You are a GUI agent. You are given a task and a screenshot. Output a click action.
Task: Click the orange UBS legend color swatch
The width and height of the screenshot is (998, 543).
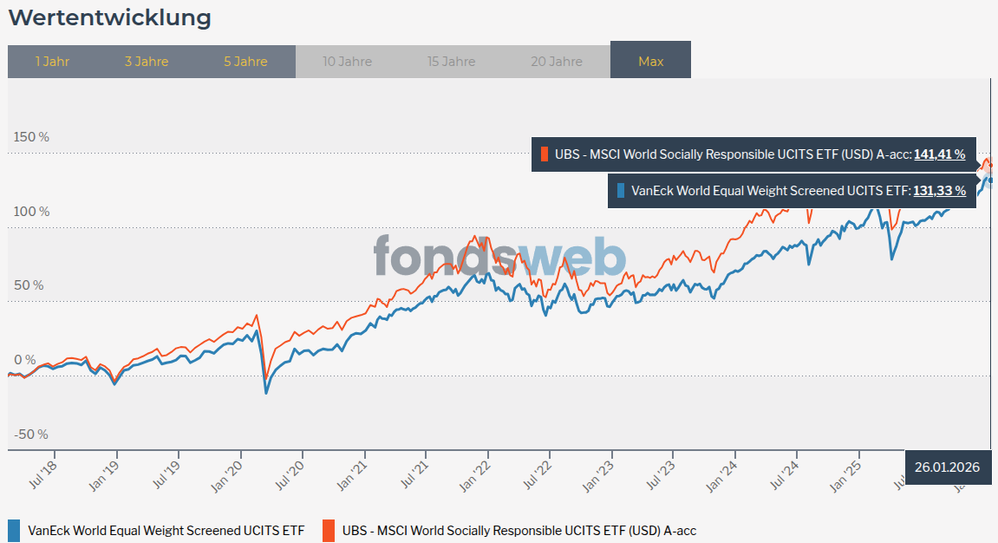tap(328, 531)
